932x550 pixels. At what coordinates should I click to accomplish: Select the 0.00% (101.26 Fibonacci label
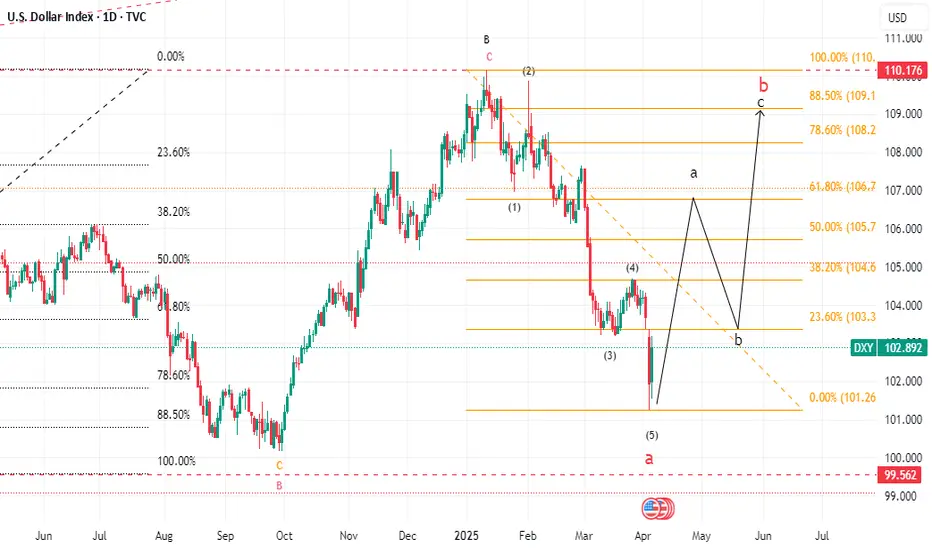842,397
